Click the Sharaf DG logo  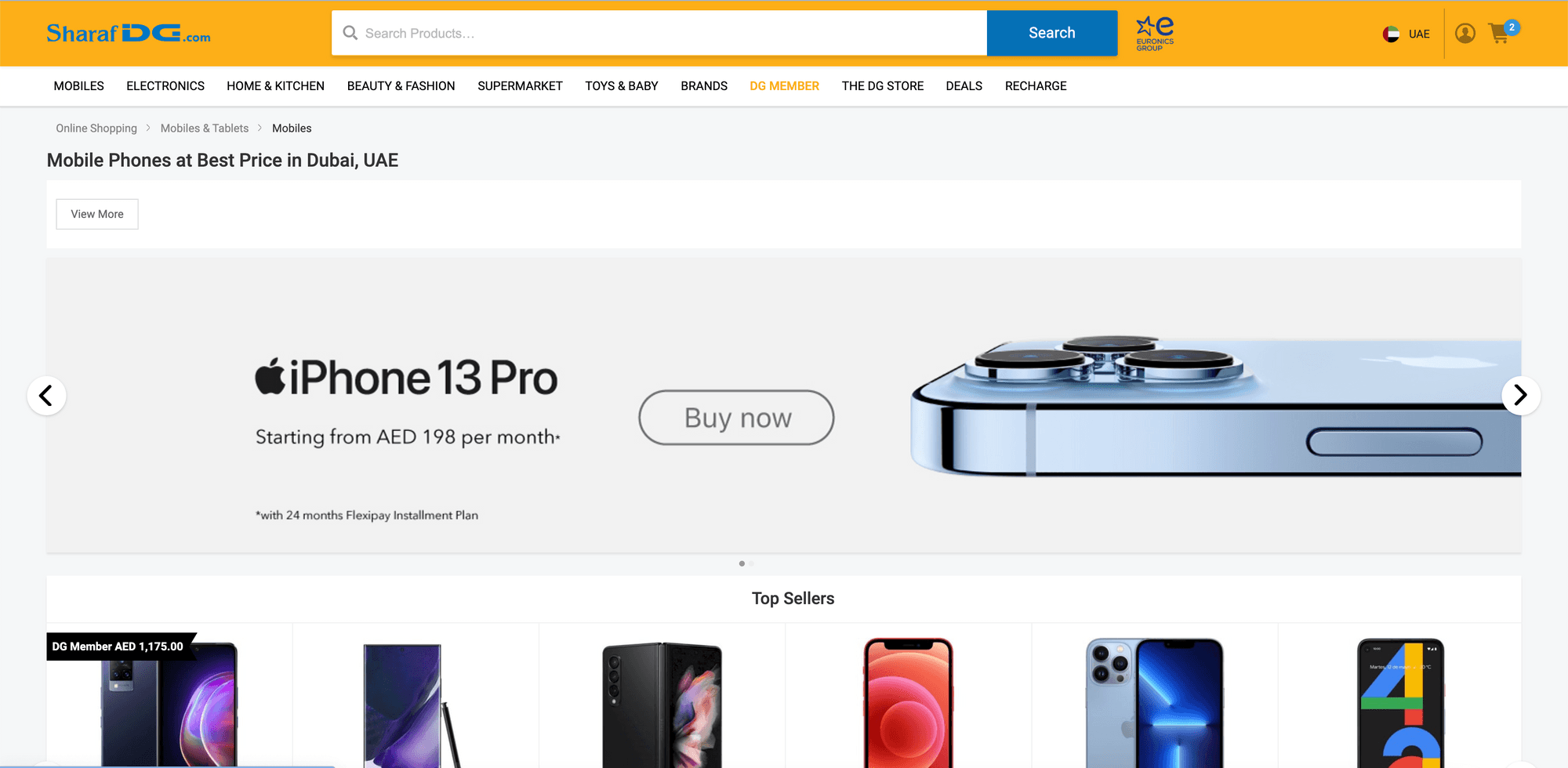[x=129, y=34]
